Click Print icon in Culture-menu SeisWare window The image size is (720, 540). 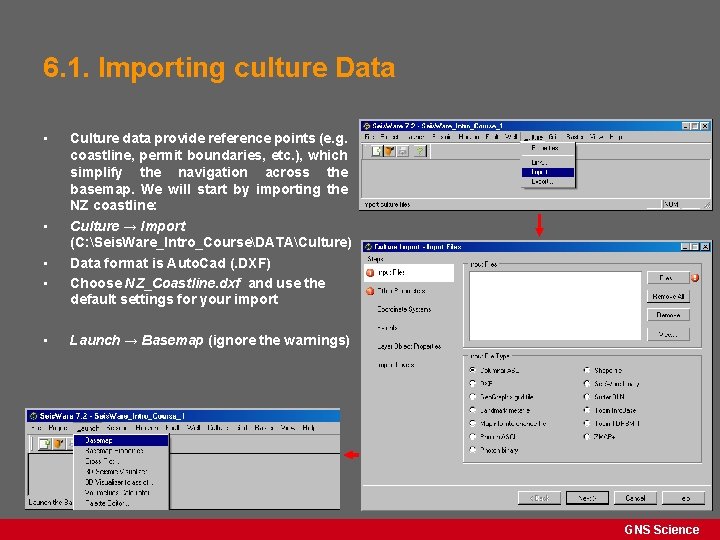tap(403, 151)
